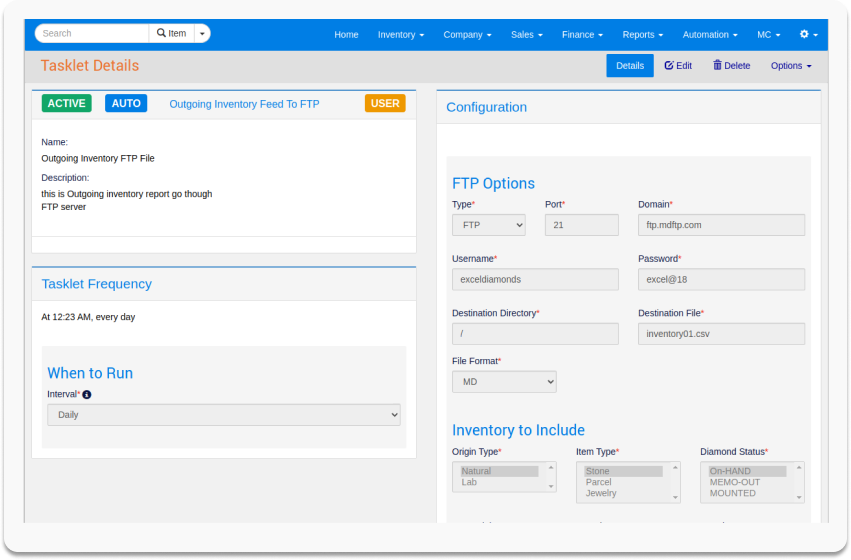Expand the FTP Type dropdown
Screen dimensions: 851x560
pyautogui.click(x=488, y=225)
